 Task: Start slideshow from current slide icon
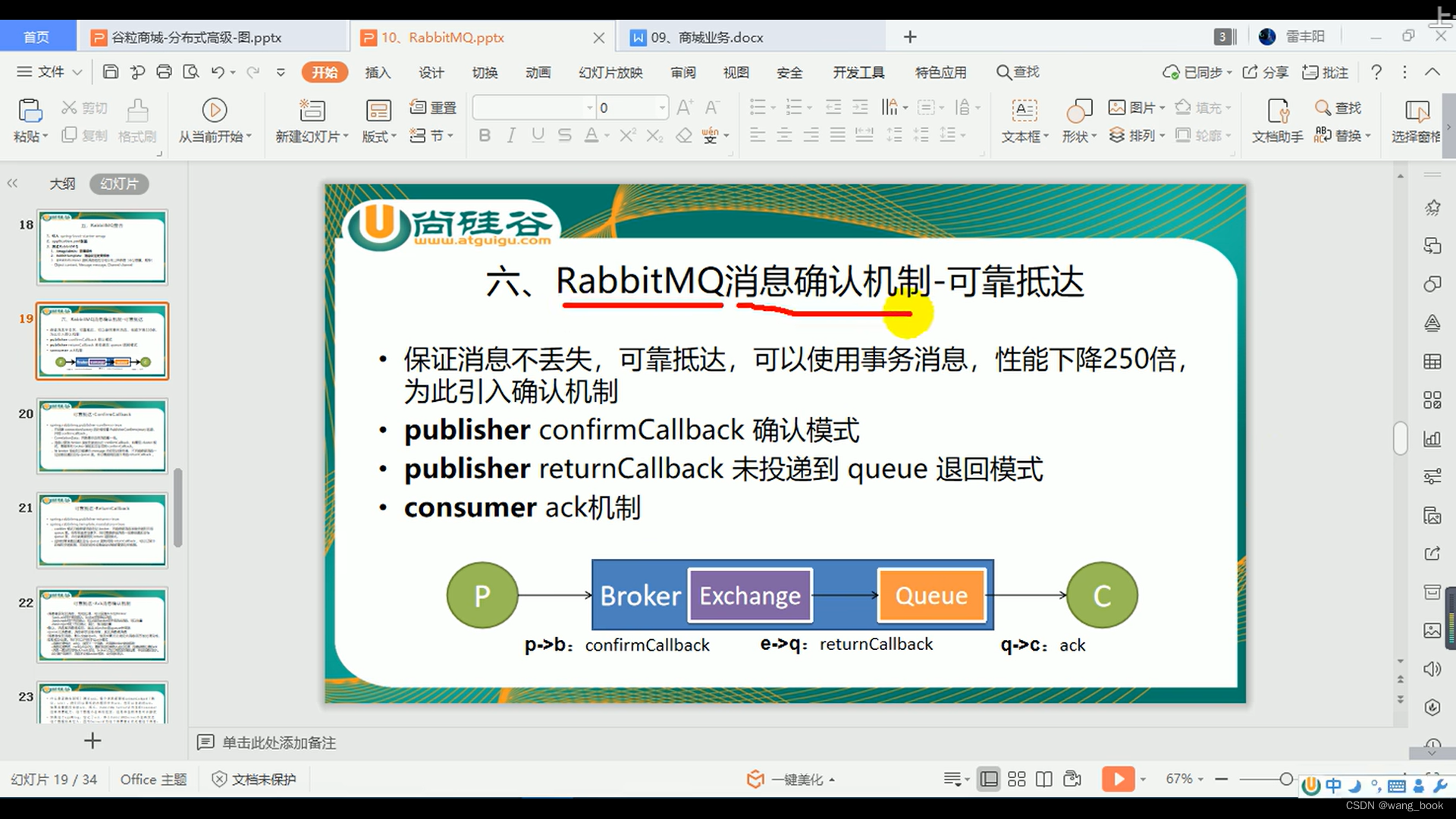point(215,111)
